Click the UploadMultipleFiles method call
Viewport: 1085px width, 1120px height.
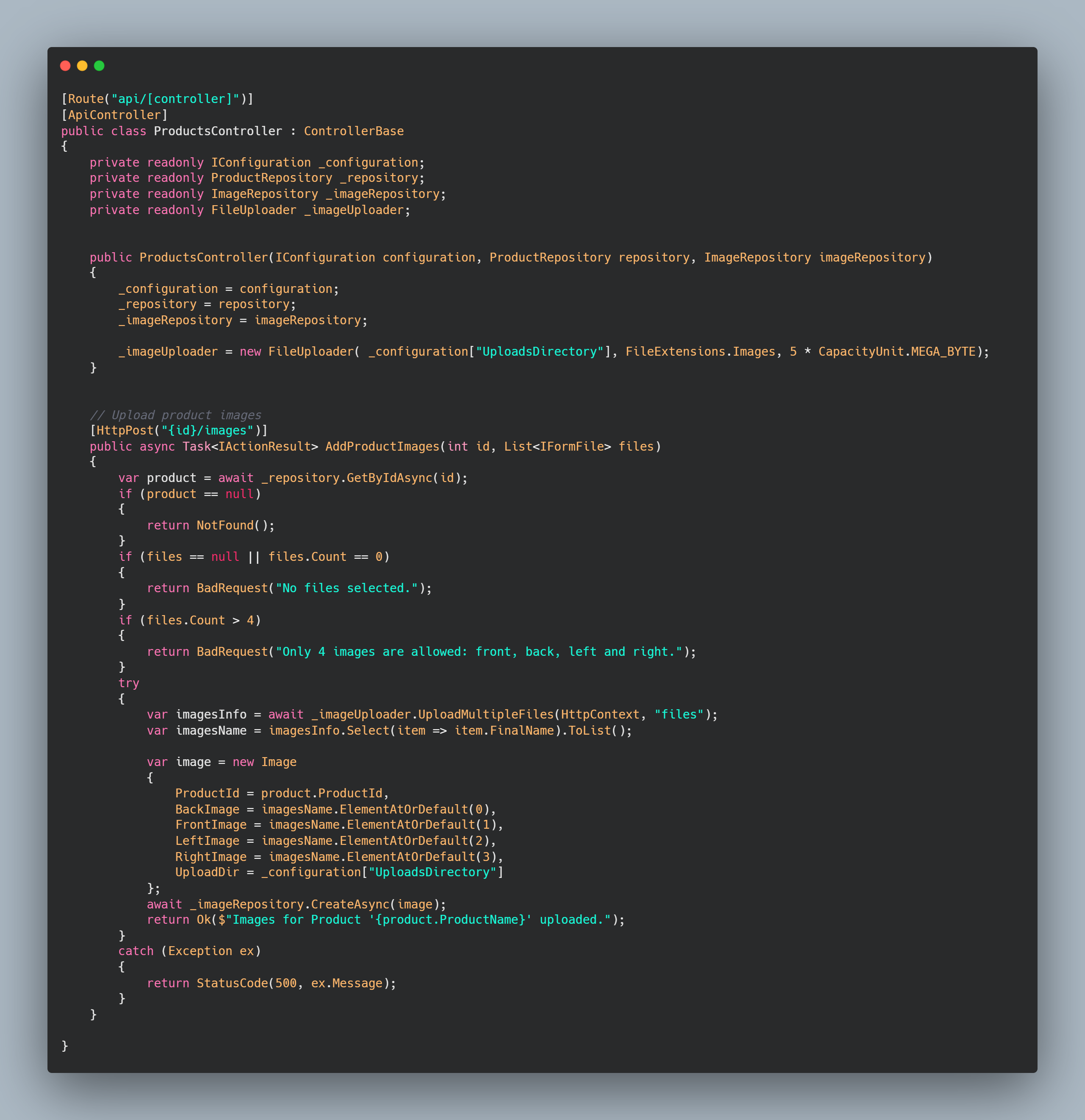[x=486, y=714]
